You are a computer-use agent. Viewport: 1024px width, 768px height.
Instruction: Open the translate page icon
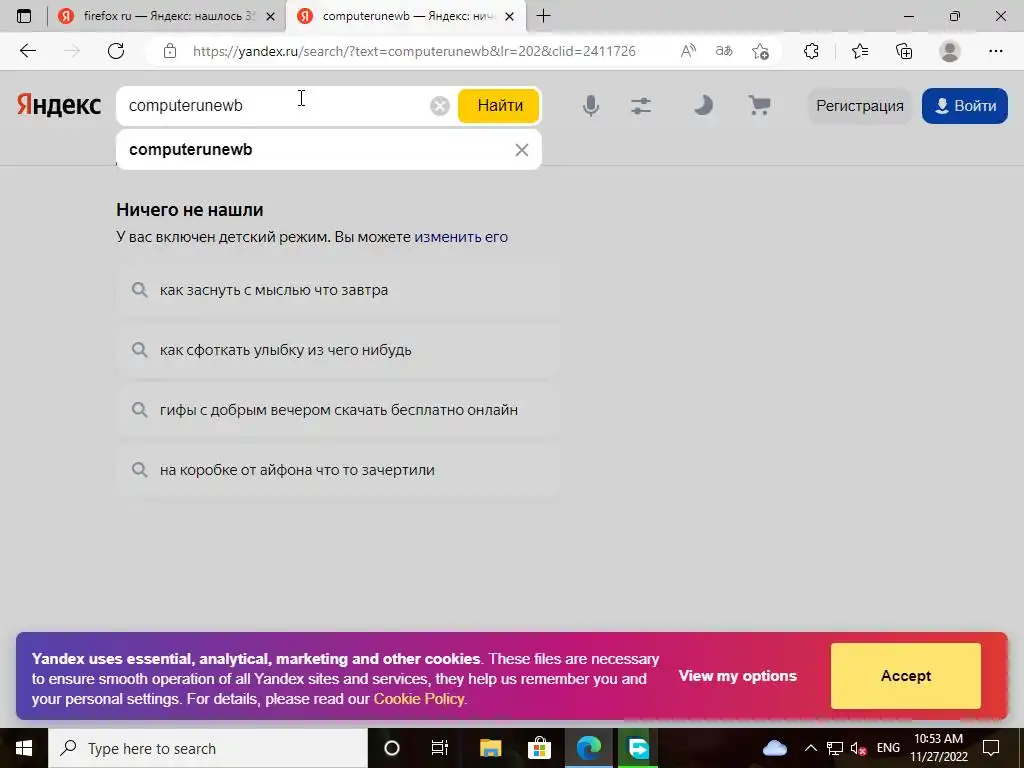[x=724, y=51]
